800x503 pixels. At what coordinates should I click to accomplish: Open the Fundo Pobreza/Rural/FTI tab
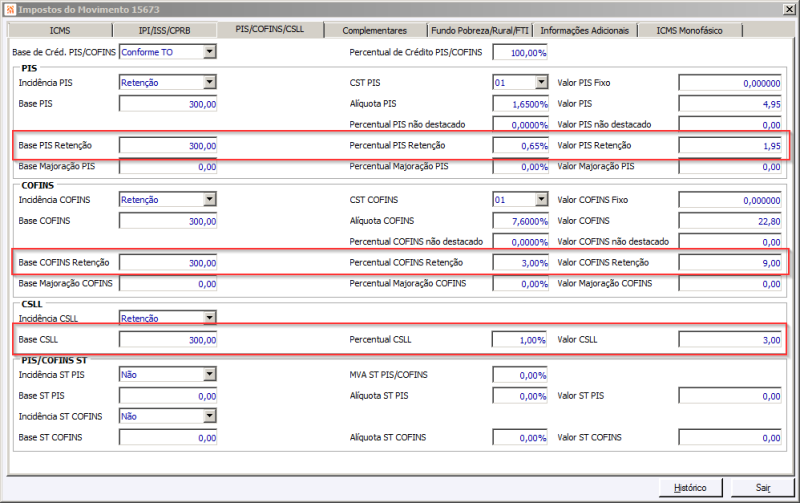(x=480, y=31)
